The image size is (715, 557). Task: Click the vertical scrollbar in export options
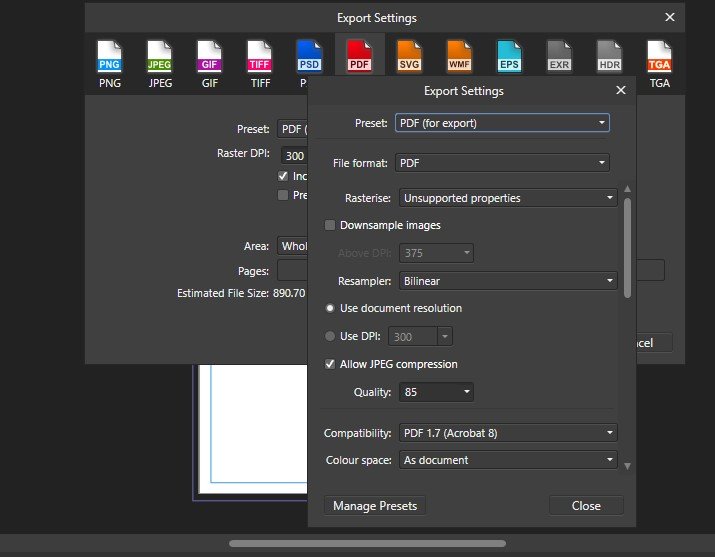coord(627,247)
